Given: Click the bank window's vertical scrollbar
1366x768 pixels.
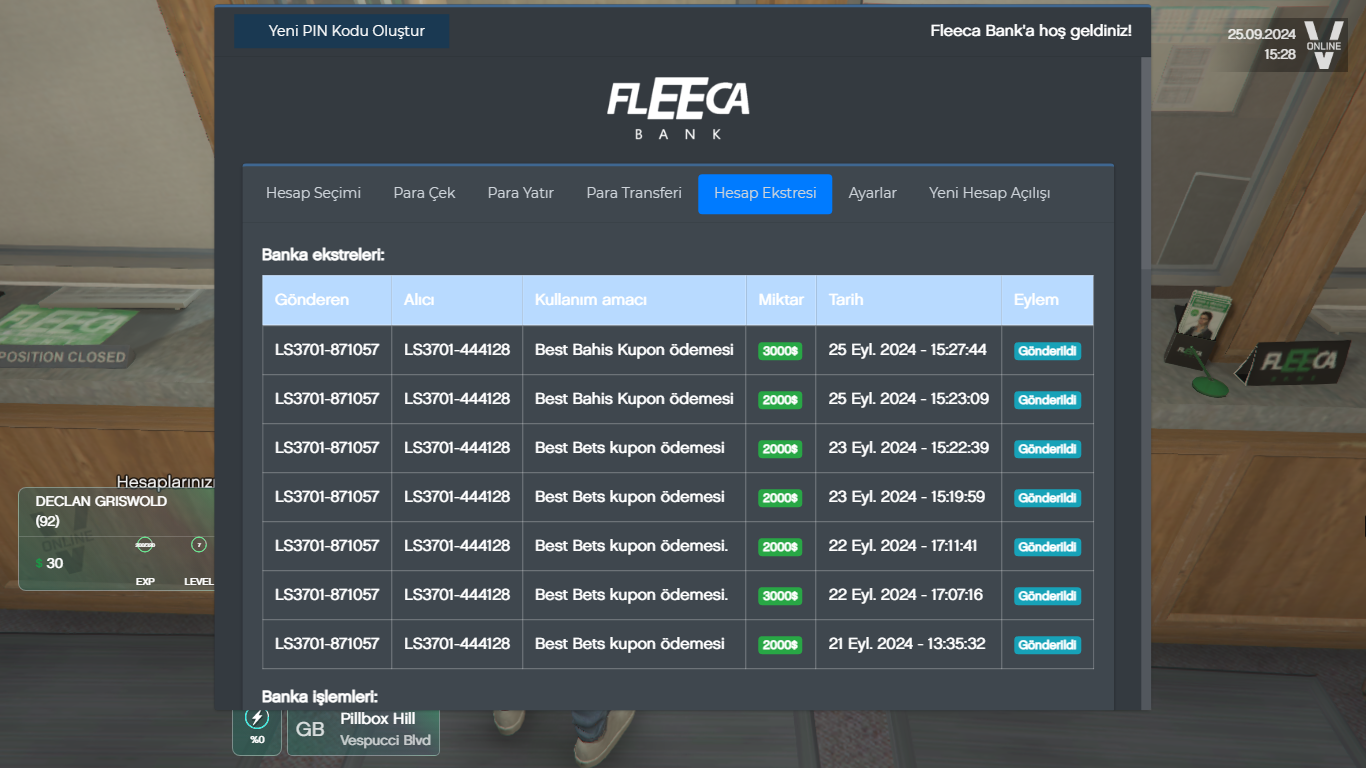Looking at the screenshot, I should click(x=1146, y=384).
